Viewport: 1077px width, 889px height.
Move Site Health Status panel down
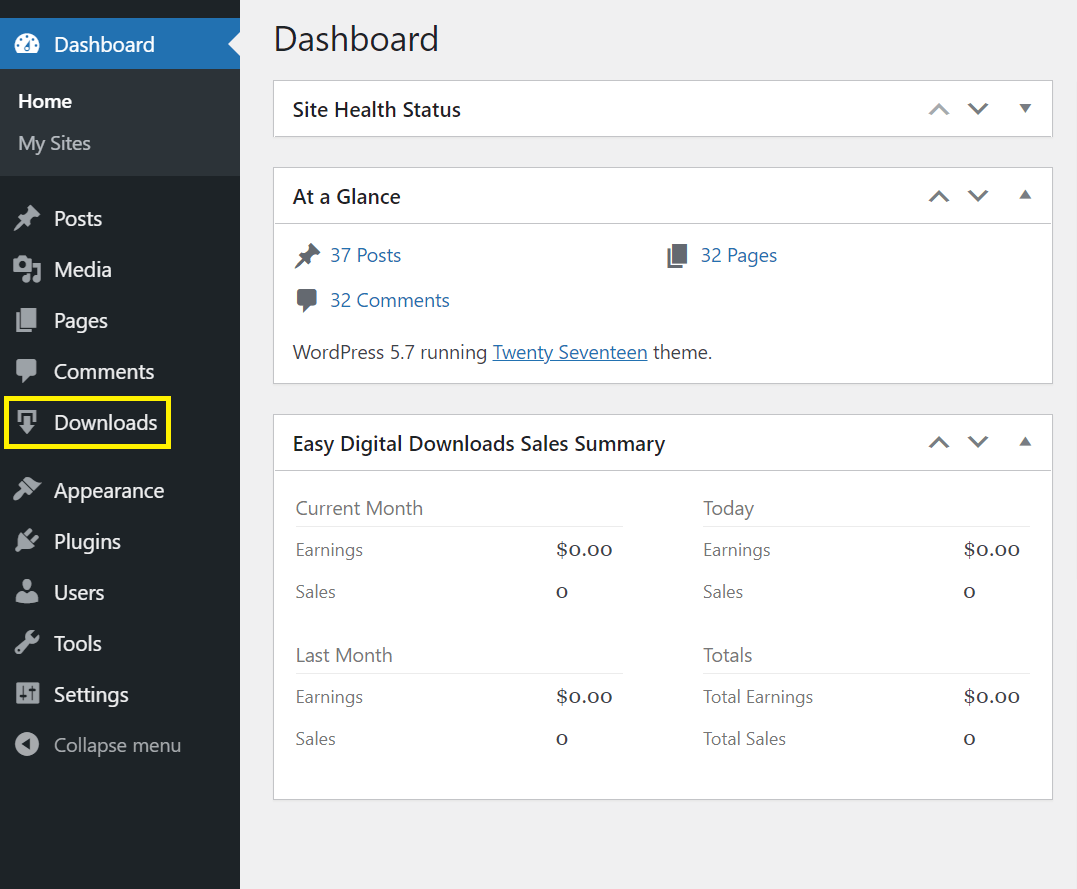pyautogui.click(x=978, y=109)
